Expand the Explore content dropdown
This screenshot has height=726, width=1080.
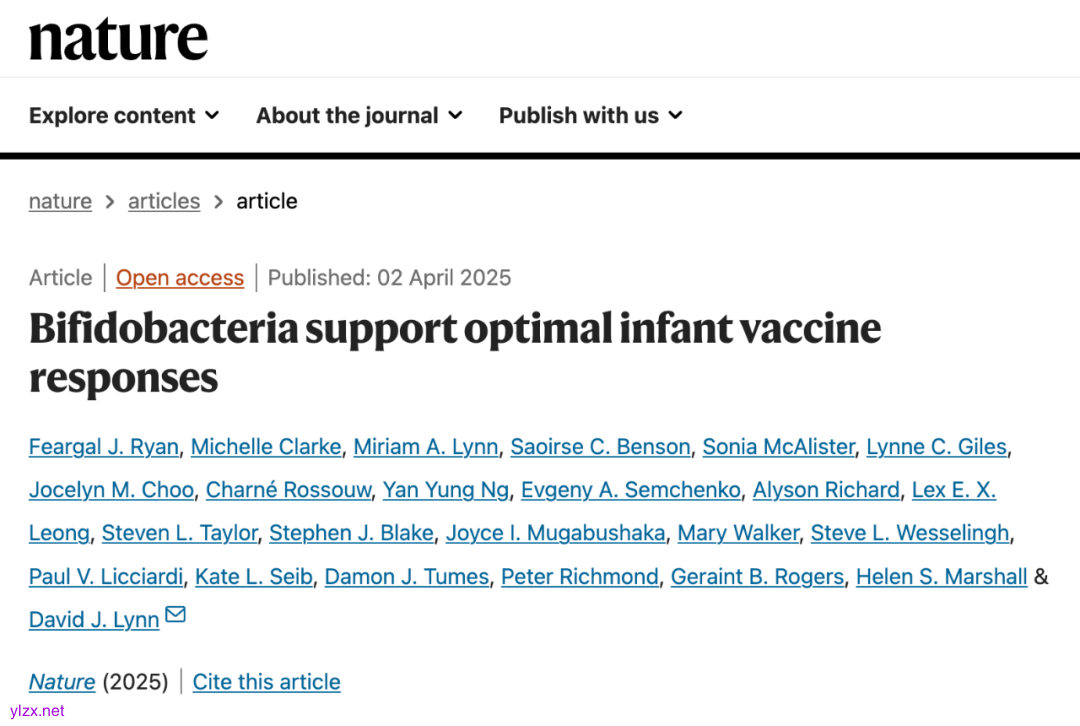point(124,116)
